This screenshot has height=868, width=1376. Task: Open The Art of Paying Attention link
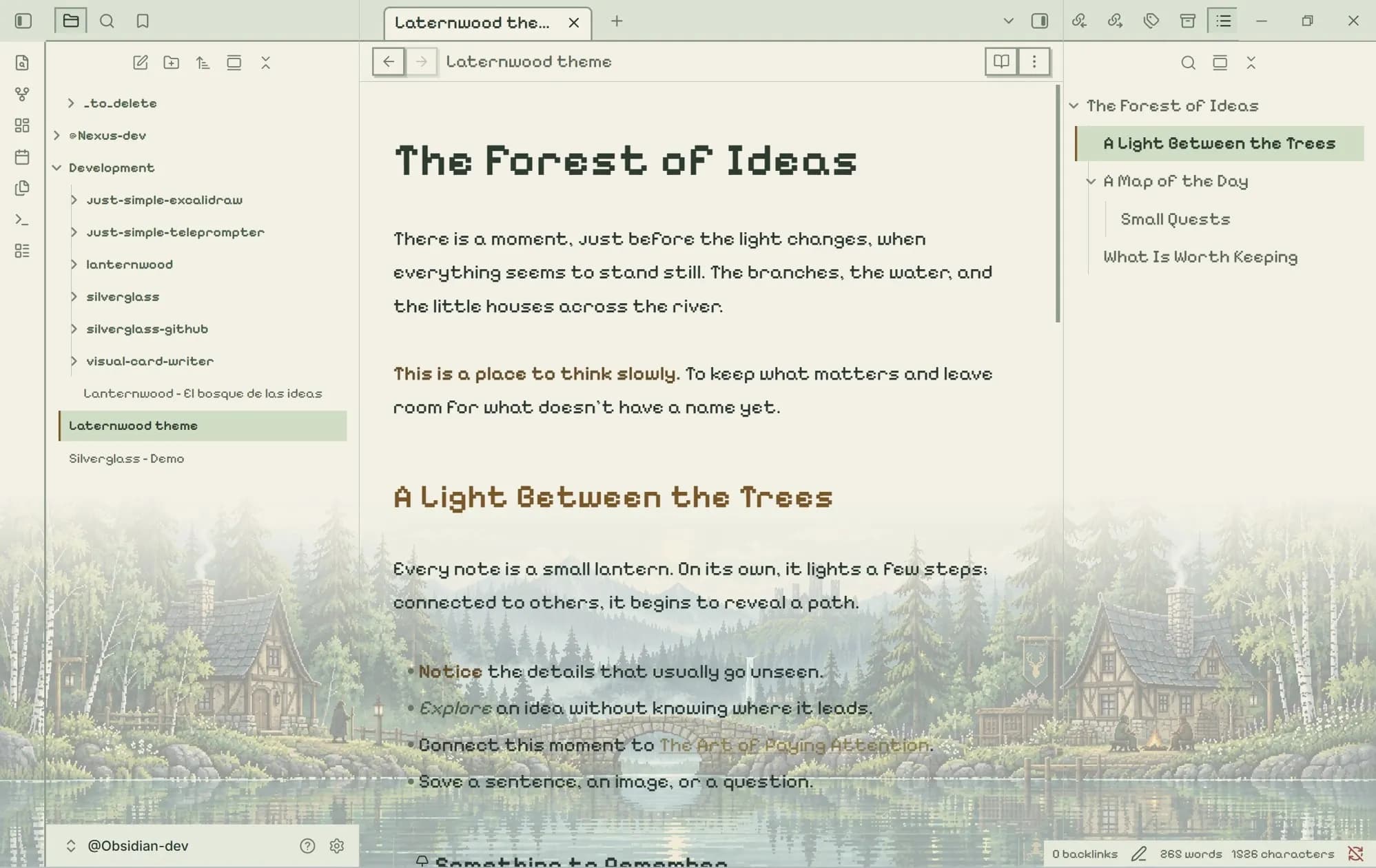tap(794, 745)
